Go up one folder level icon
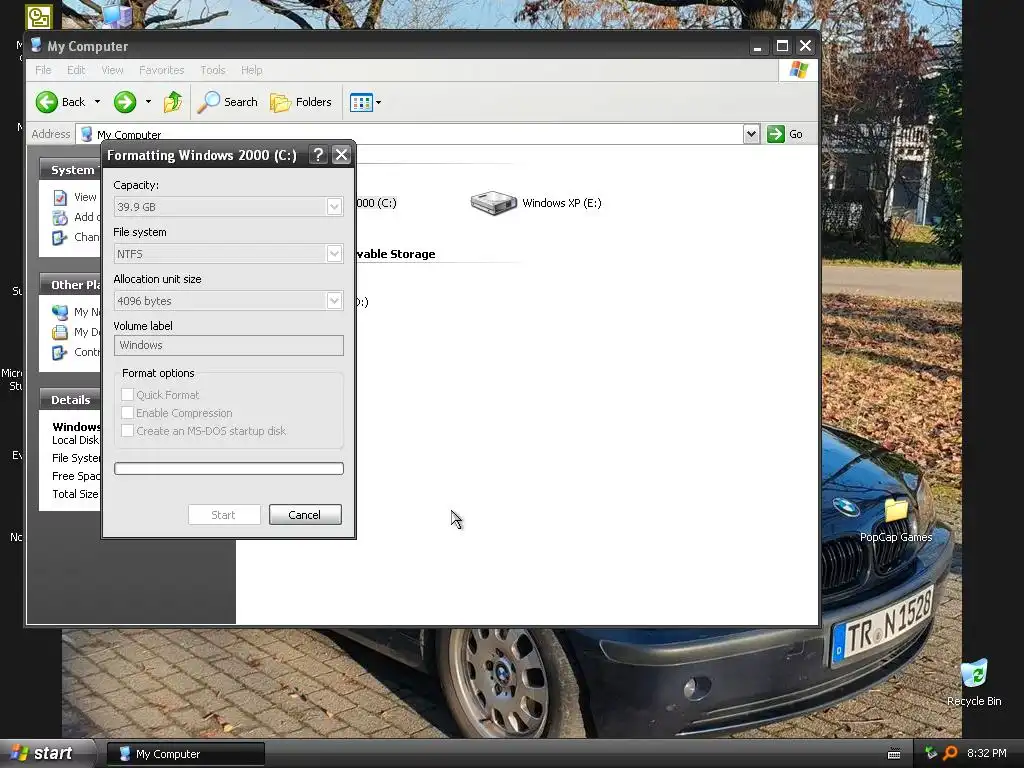 [173, 102]
